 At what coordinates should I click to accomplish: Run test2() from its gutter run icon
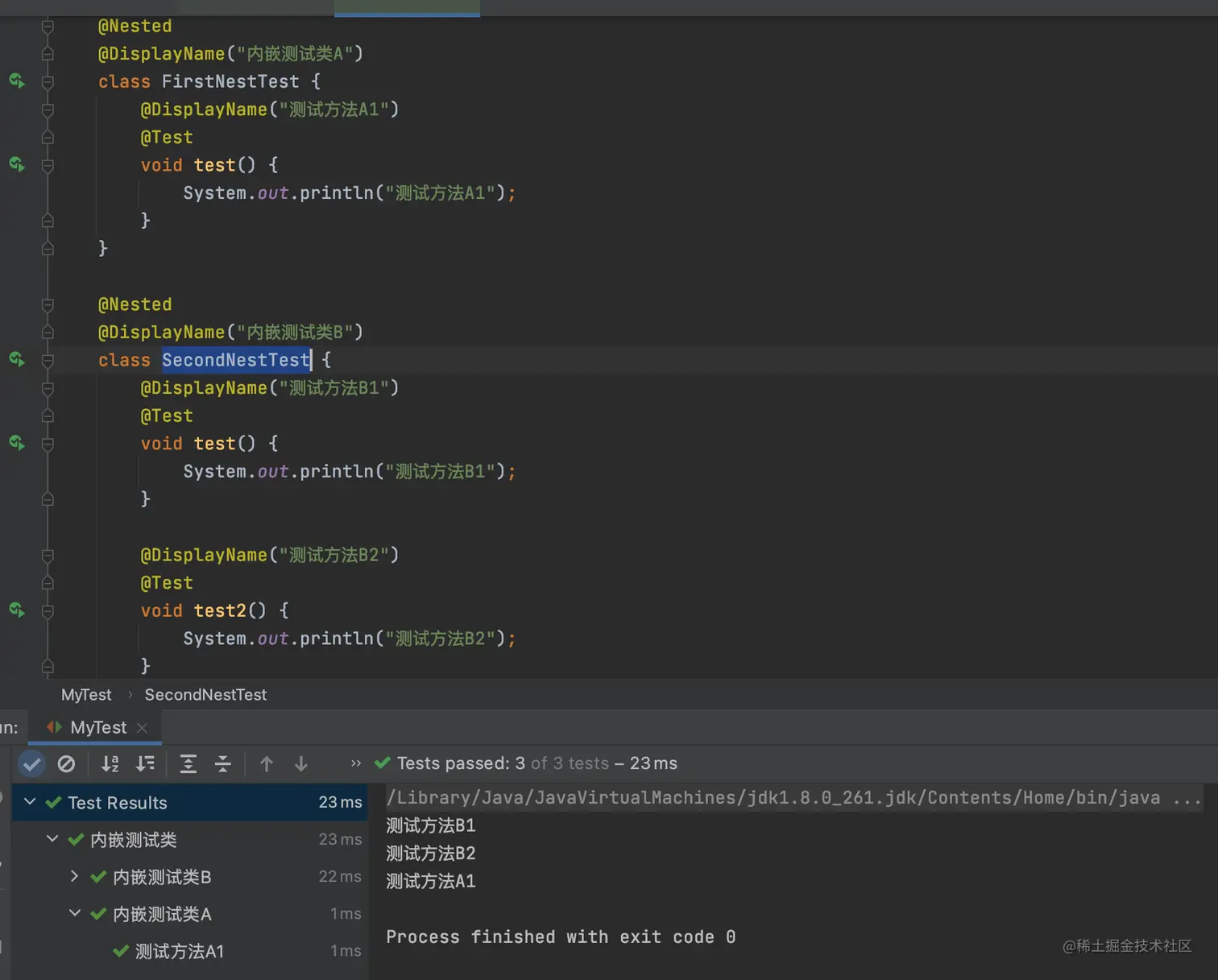(16, 610)
